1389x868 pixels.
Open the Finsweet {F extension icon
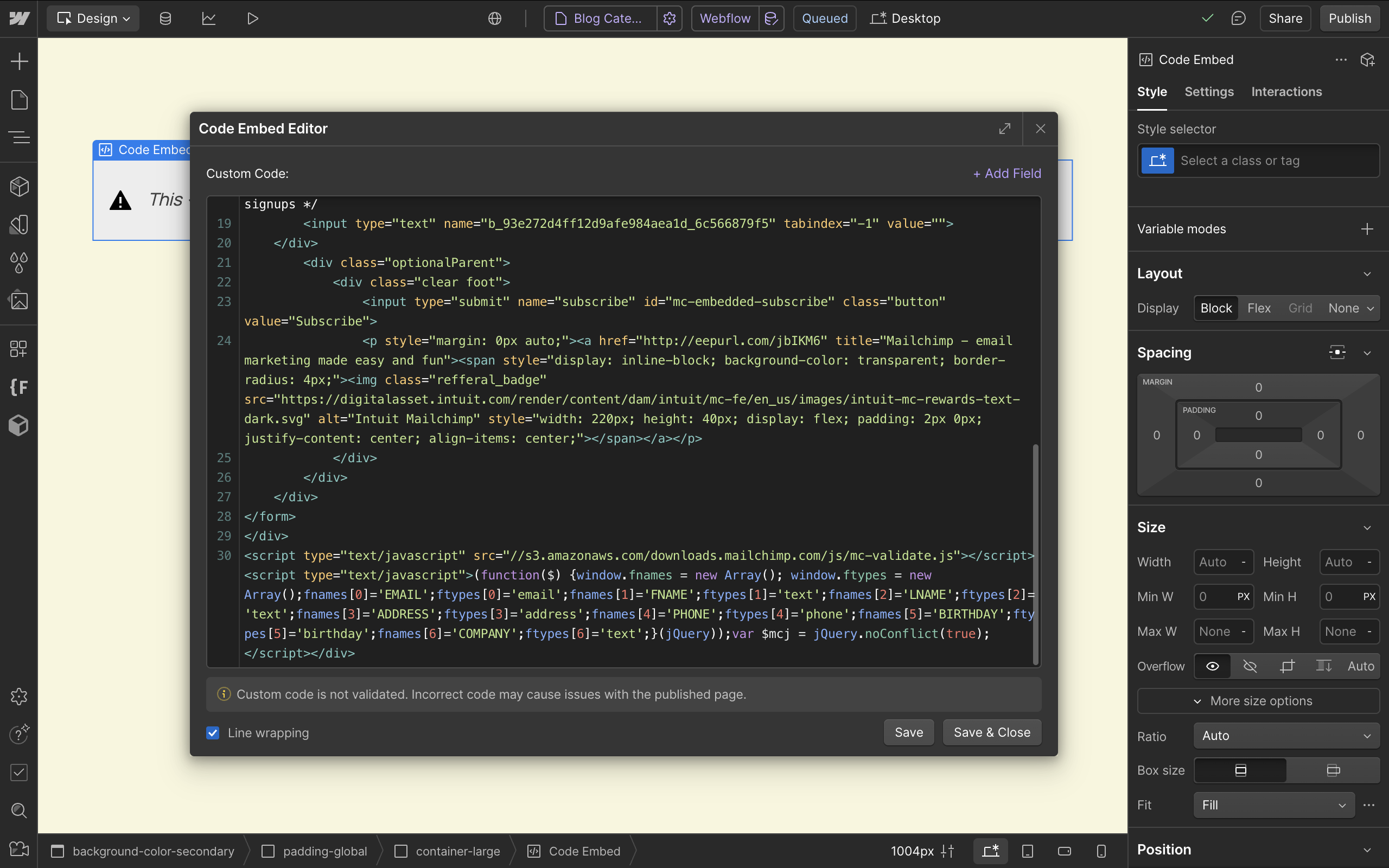coord(19,387)
